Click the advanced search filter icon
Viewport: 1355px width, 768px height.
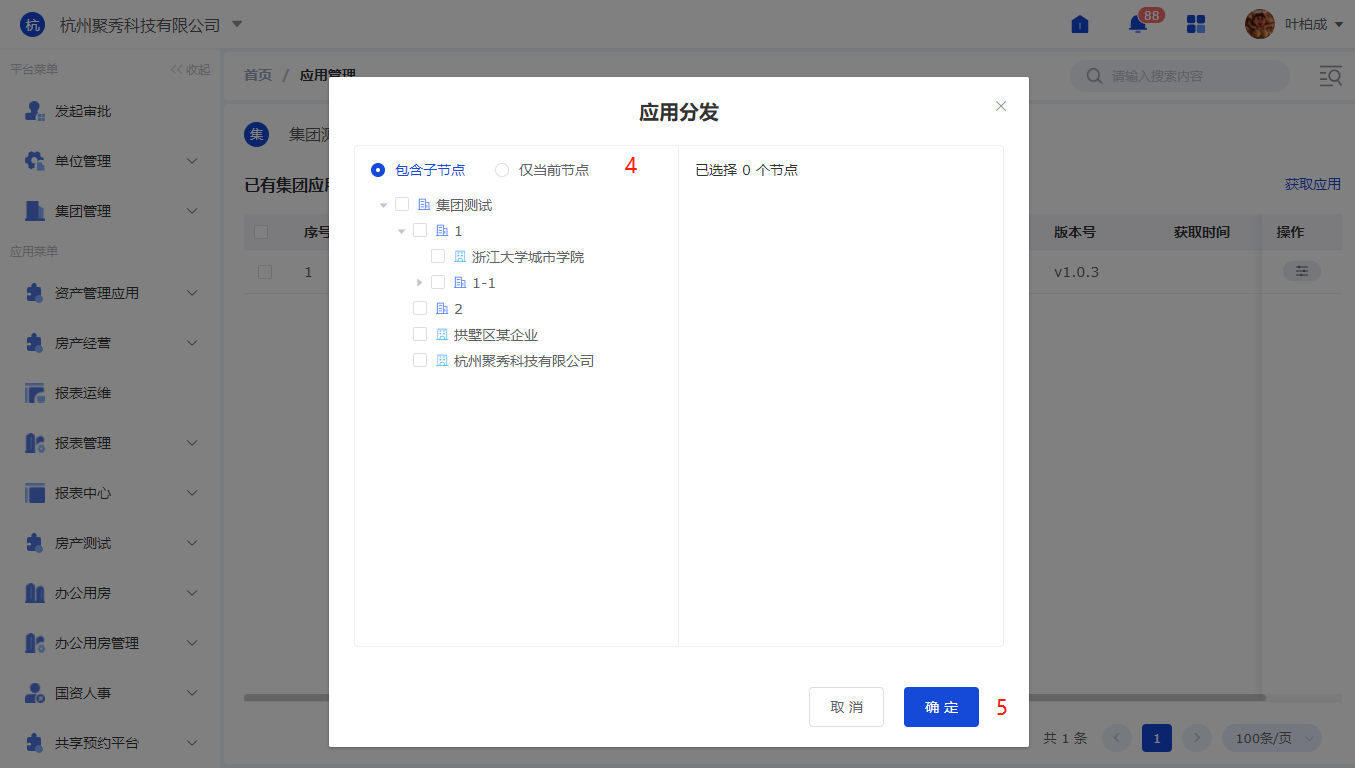1330,76
